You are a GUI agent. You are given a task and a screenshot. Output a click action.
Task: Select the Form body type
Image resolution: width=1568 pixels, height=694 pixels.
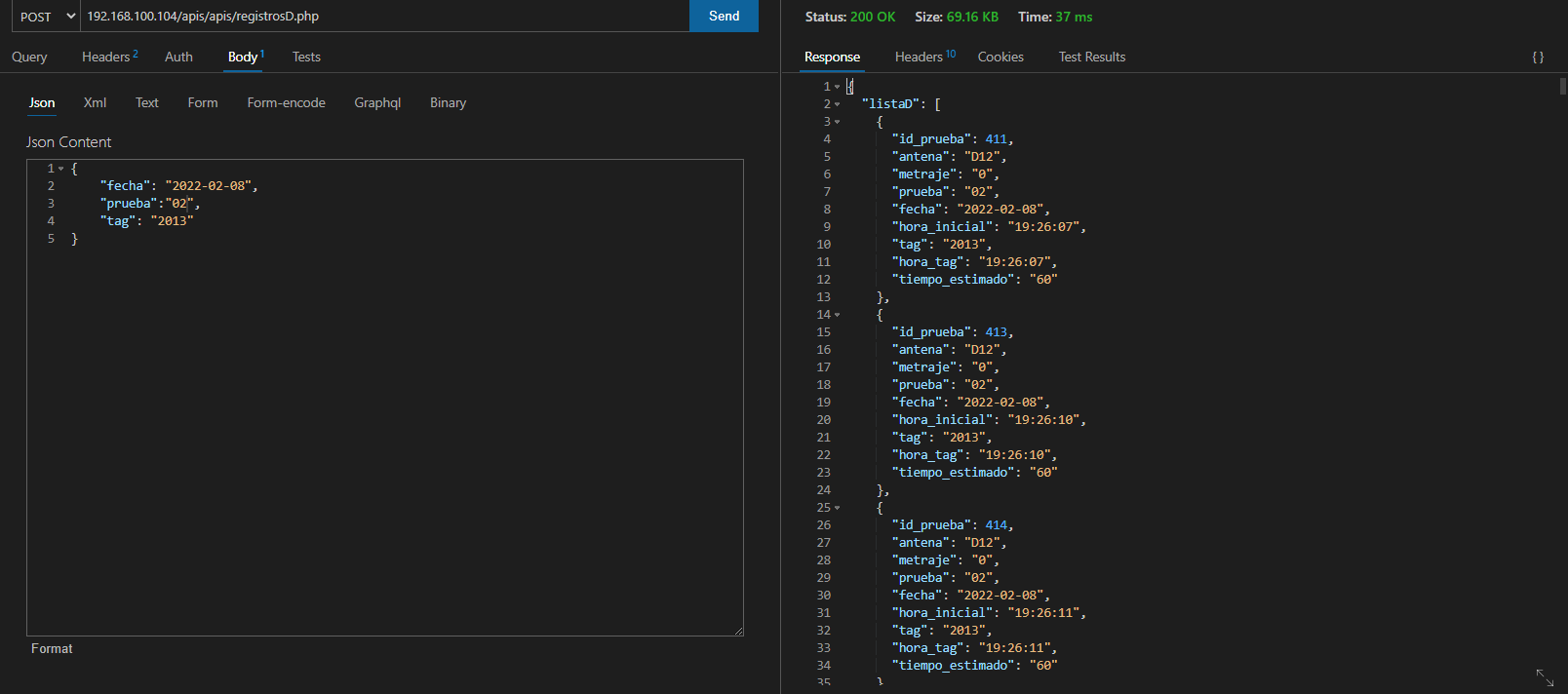point(203,102)
